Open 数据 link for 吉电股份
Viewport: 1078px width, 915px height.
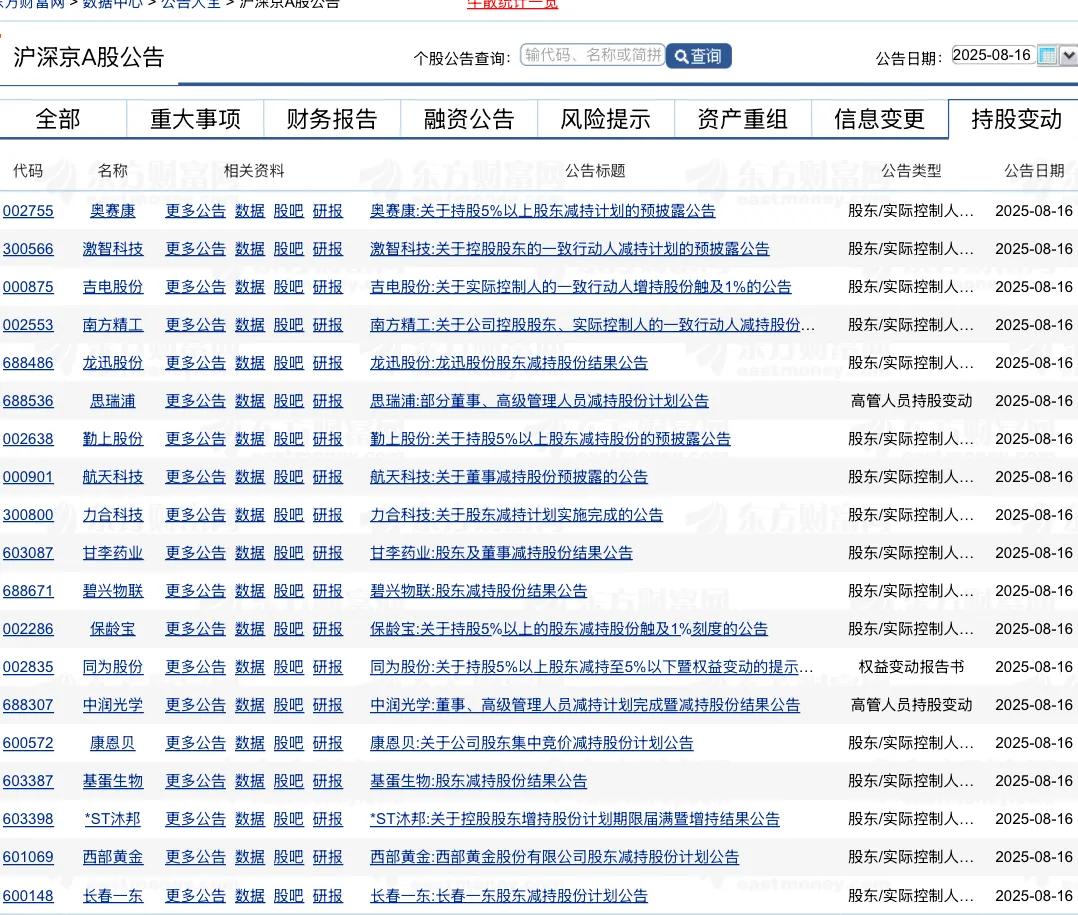(250, 287)
